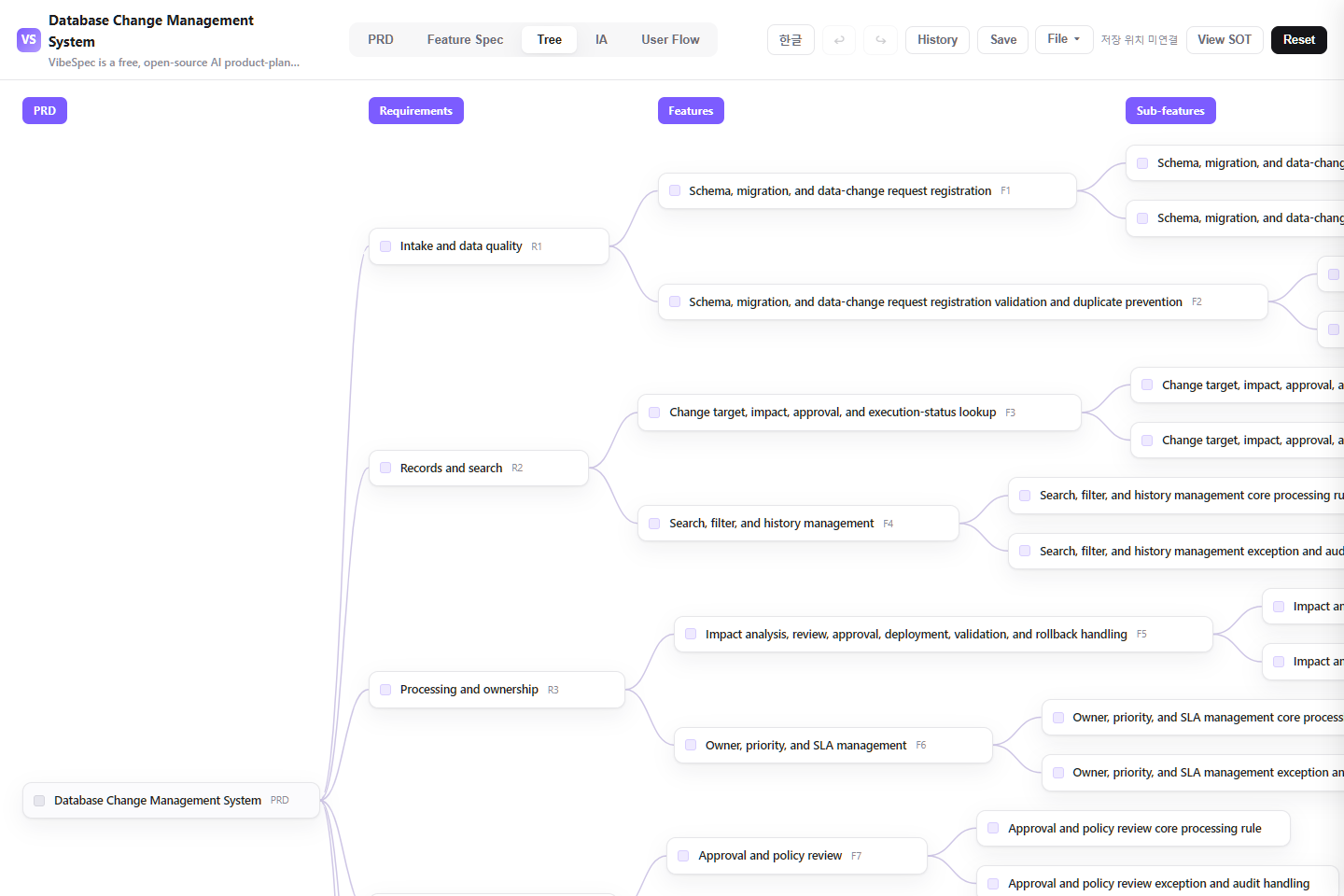Screen dimensions: 1344x896
Task: Click the VibeSpec description subtitle text
Action: click(x=175, y=63)
